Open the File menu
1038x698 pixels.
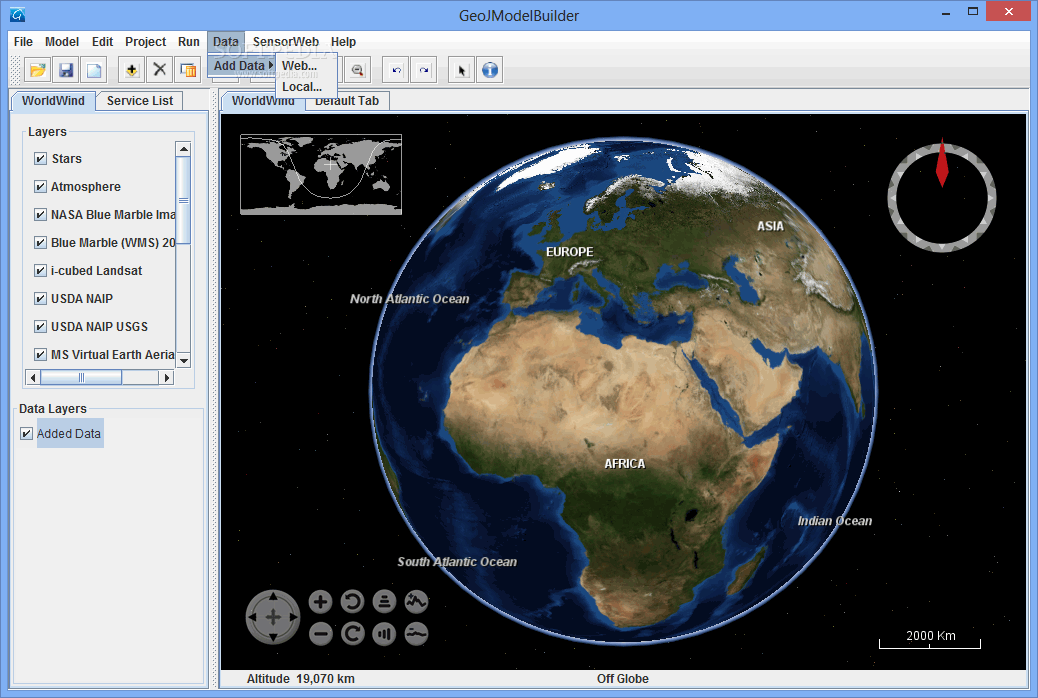tap(23, 42)
